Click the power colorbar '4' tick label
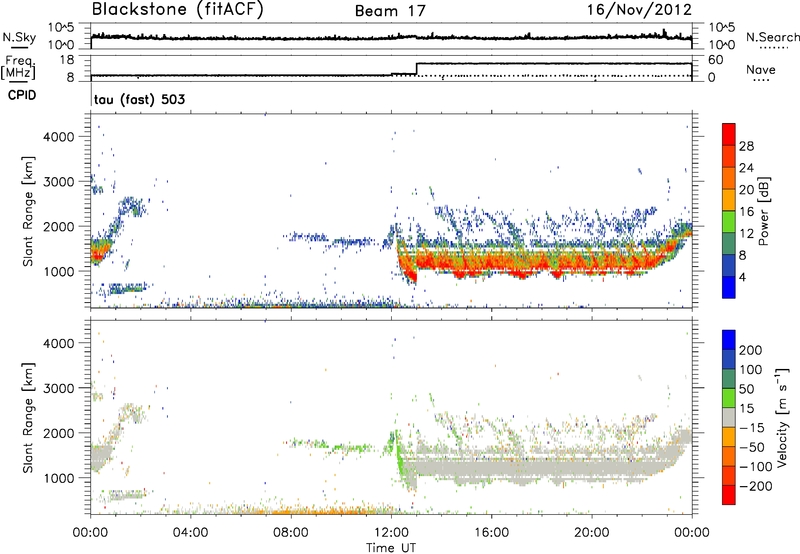The height and width of the screenshot is (554, 800). (x=742, y=277)
